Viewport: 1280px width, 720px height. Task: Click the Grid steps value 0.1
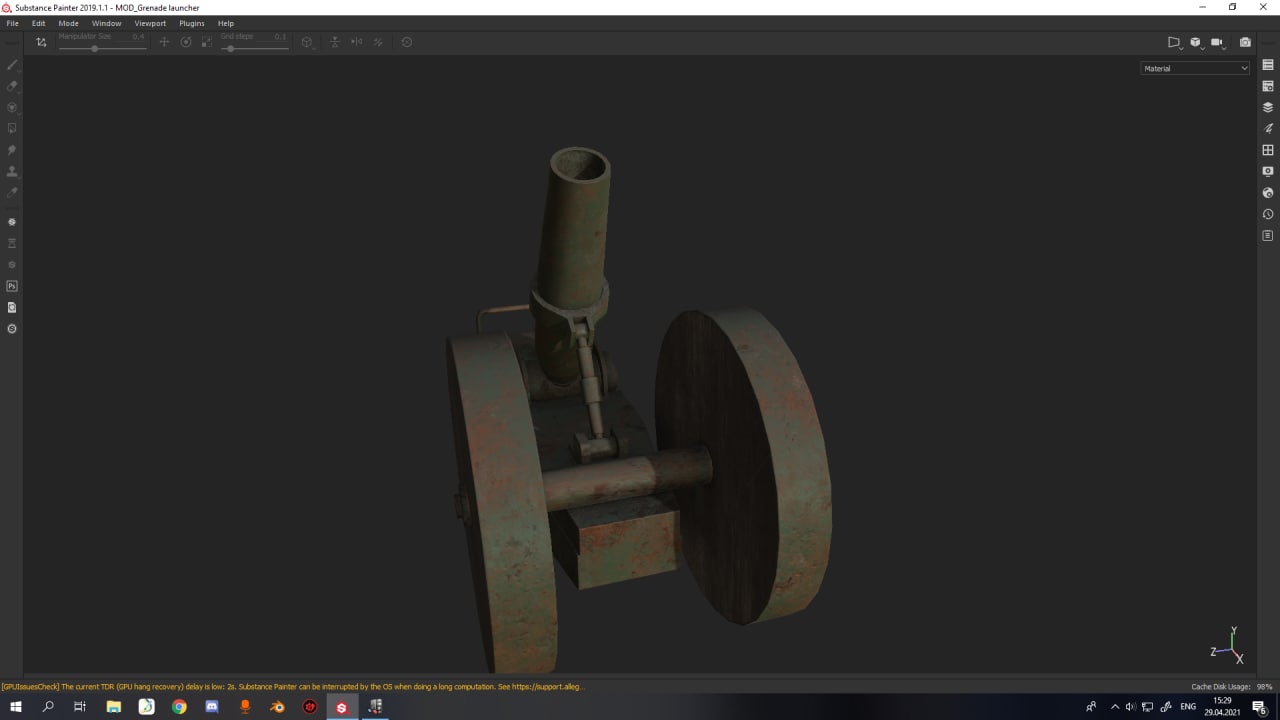coord(280,36)
